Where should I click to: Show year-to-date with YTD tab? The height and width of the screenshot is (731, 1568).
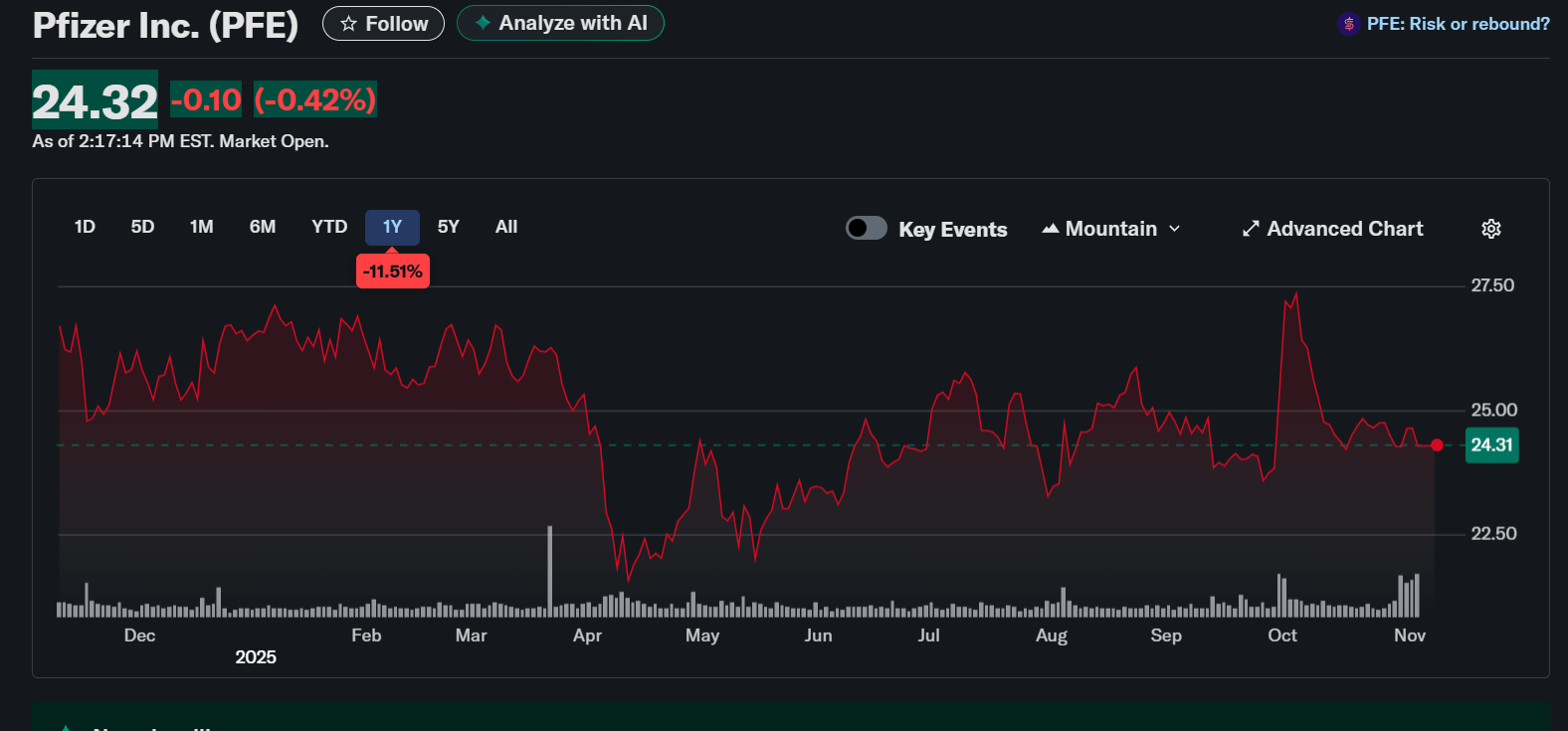click(x=329, y=227)
